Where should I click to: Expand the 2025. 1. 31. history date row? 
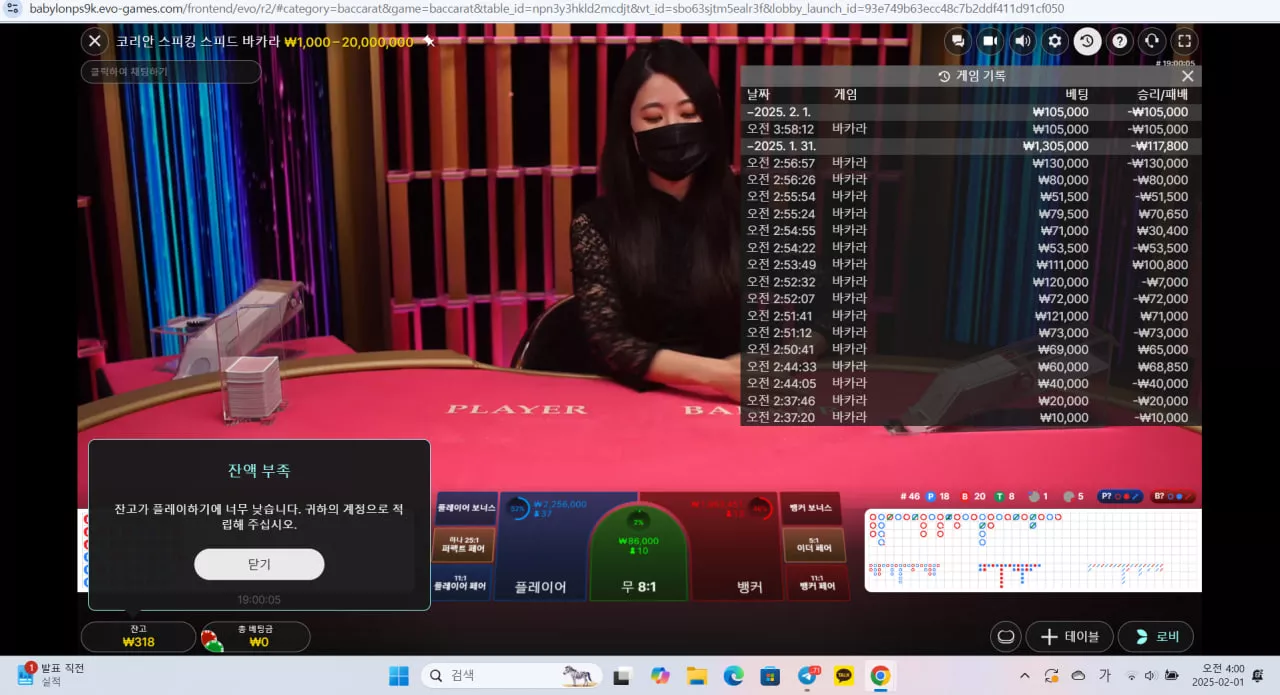(970, 146)
